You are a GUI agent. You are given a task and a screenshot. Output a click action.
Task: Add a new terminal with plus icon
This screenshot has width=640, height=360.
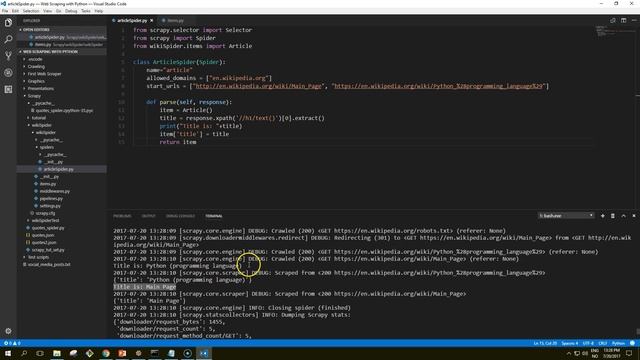(x=602, y=216)
